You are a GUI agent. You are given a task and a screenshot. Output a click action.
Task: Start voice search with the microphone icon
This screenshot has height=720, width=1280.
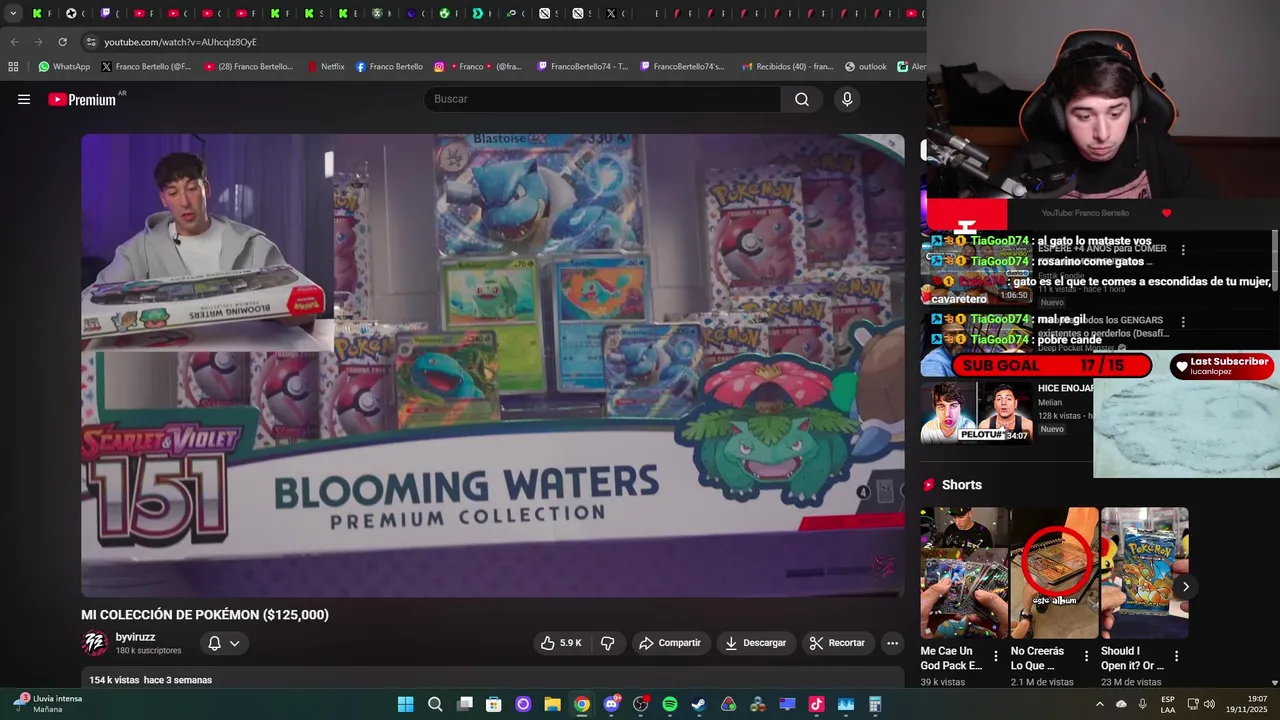[847, 99]
